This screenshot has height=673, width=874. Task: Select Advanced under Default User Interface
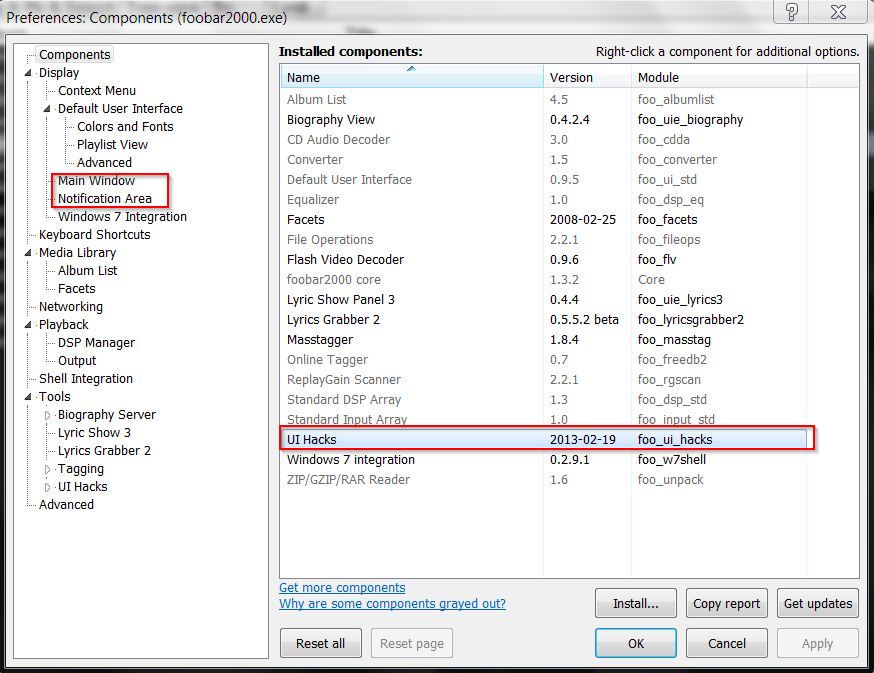[x=104, y=163]
